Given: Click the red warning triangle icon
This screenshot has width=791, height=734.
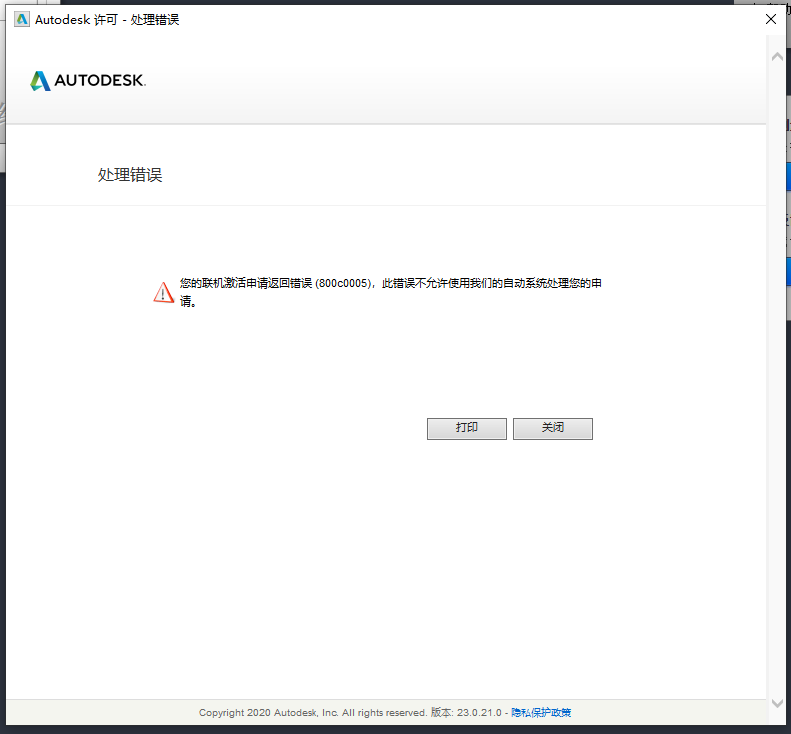Looking at the screenshot, I should click(163, 292).
